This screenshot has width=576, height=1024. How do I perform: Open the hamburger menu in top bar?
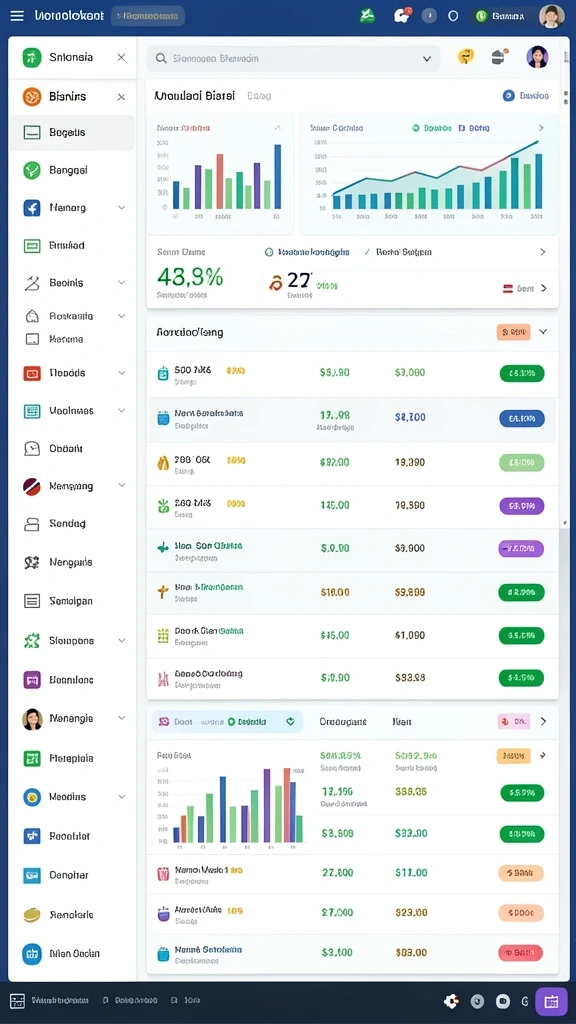(17, 16)
